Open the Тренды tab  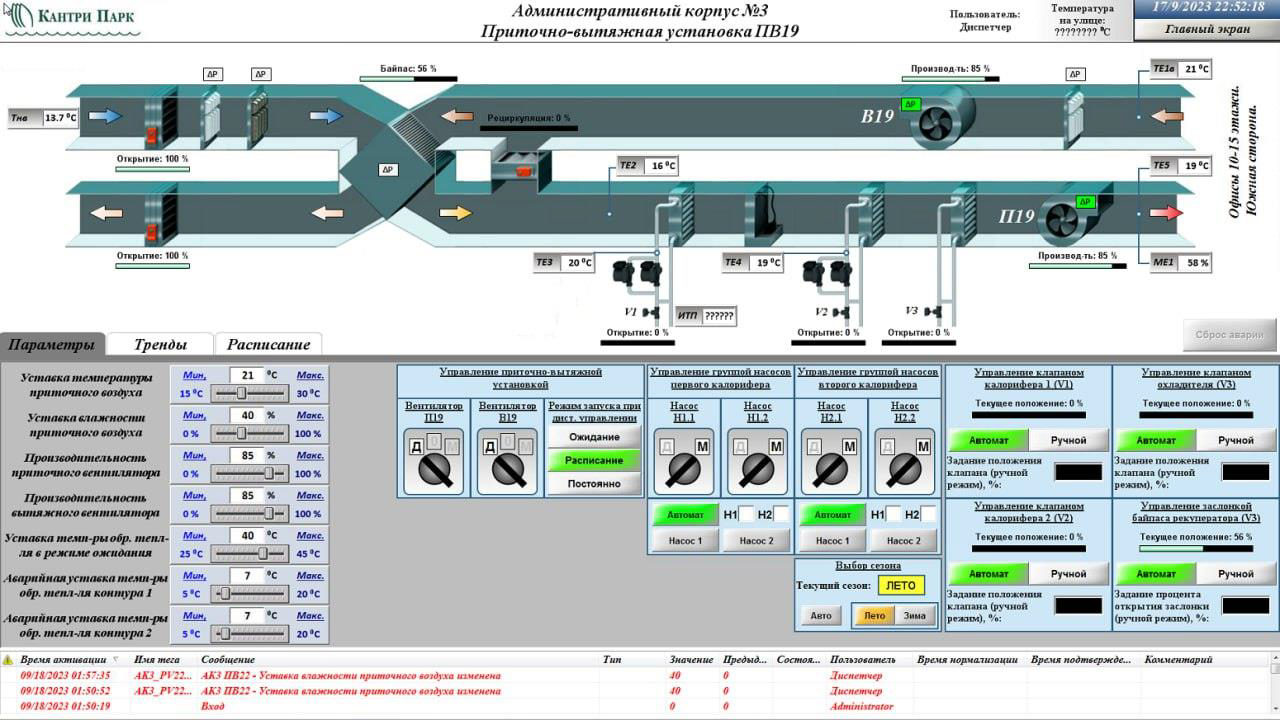(160, 345)
